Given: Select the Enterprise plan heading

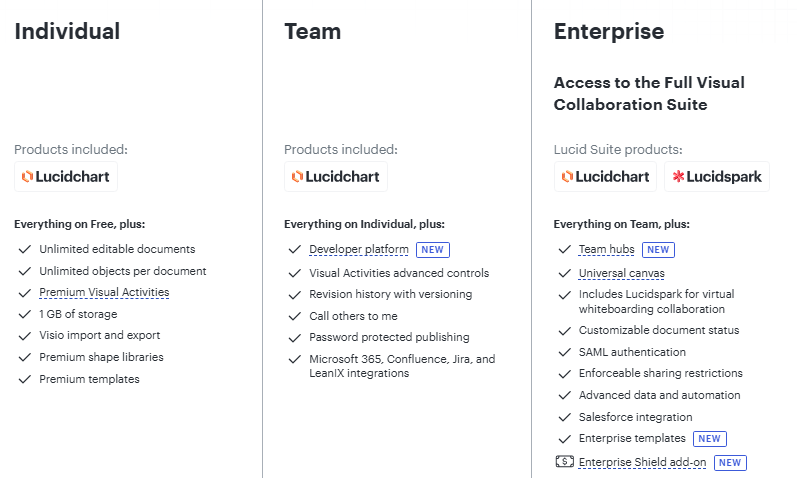Looking at the screenshot, I should click(x=609, y=32).
